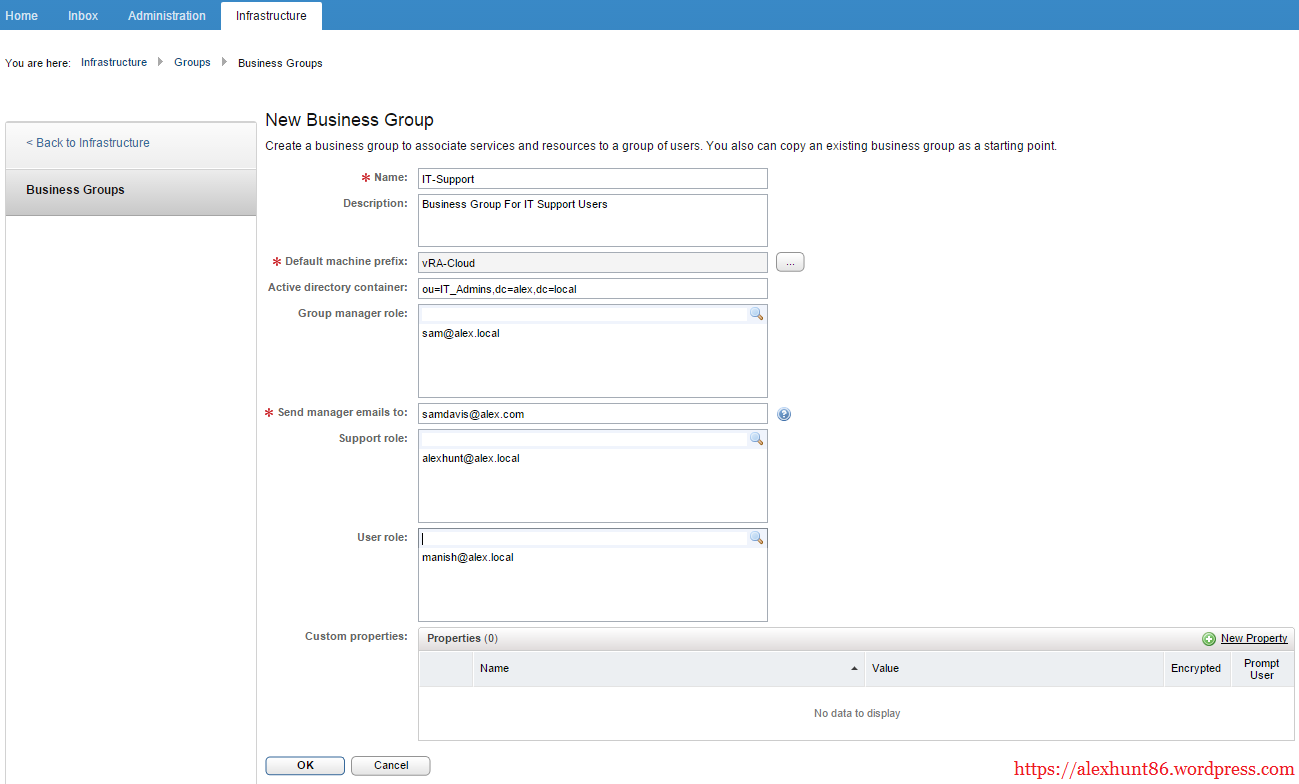Viewport: 1299px width, 784px height.
Task: Click the Group manager role search icon
Action: (756, 314)
